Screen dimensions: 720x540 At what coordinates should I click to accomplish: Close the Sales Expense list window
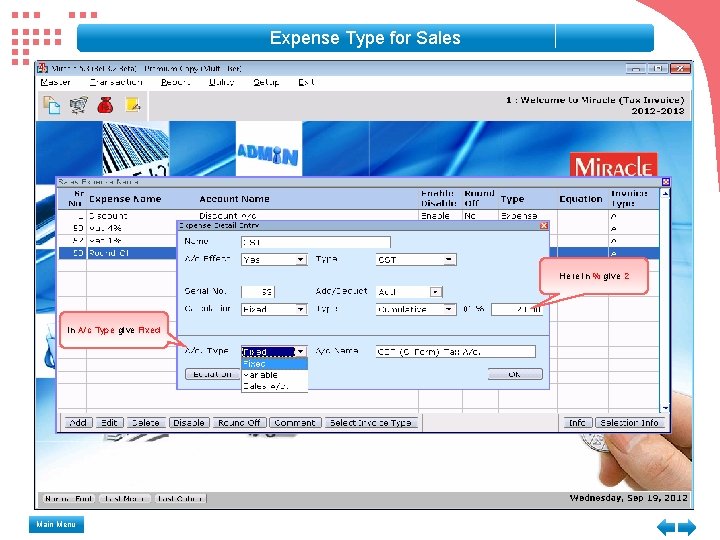pos(665,182)
